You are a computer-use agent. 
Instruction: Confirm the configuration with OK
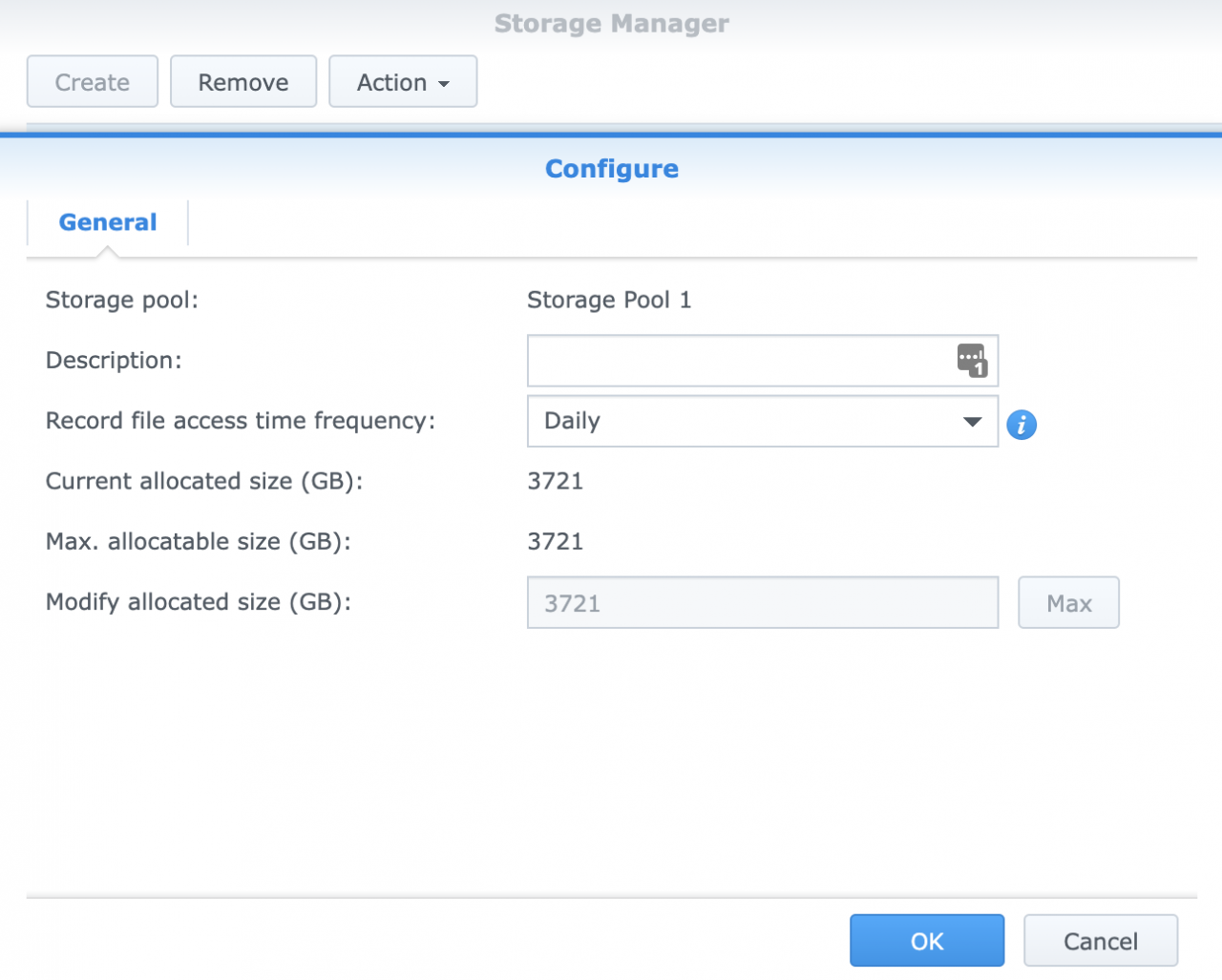[x=926, y=940]
